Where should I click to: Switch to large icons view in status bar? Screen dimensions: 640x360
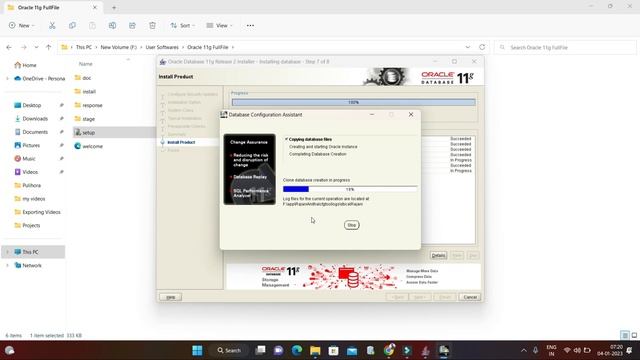click(x=634, y=335)
